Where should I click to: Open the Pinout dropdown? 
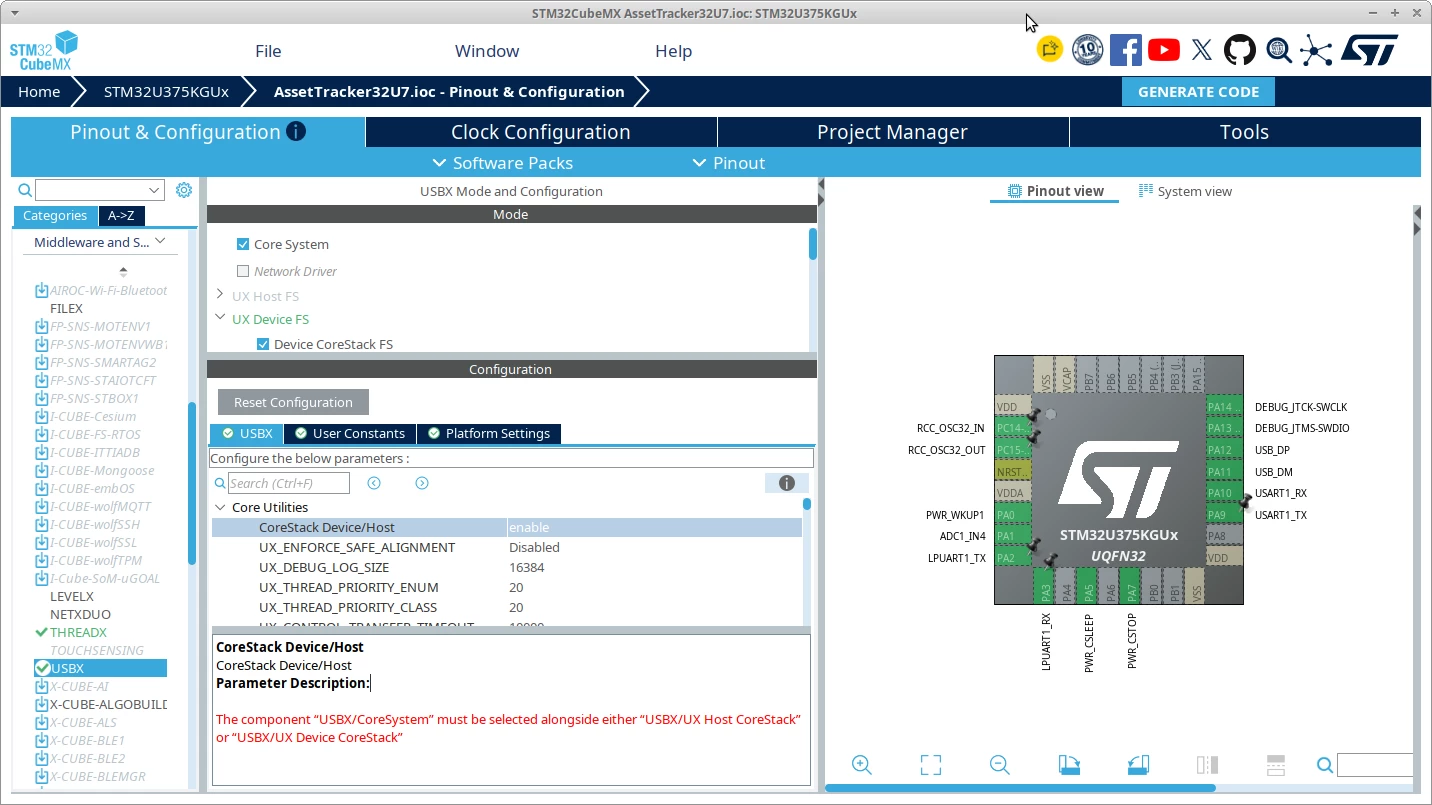click(x=728, y=163)
